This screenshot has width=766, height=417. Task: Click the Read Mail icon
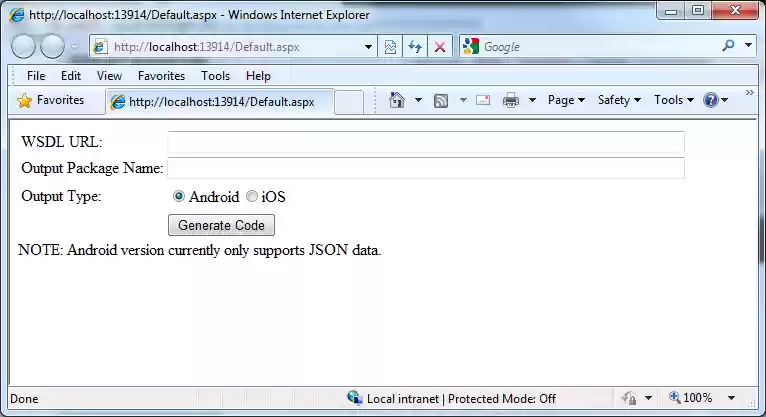pyautogui.click(x=483, y=100)
